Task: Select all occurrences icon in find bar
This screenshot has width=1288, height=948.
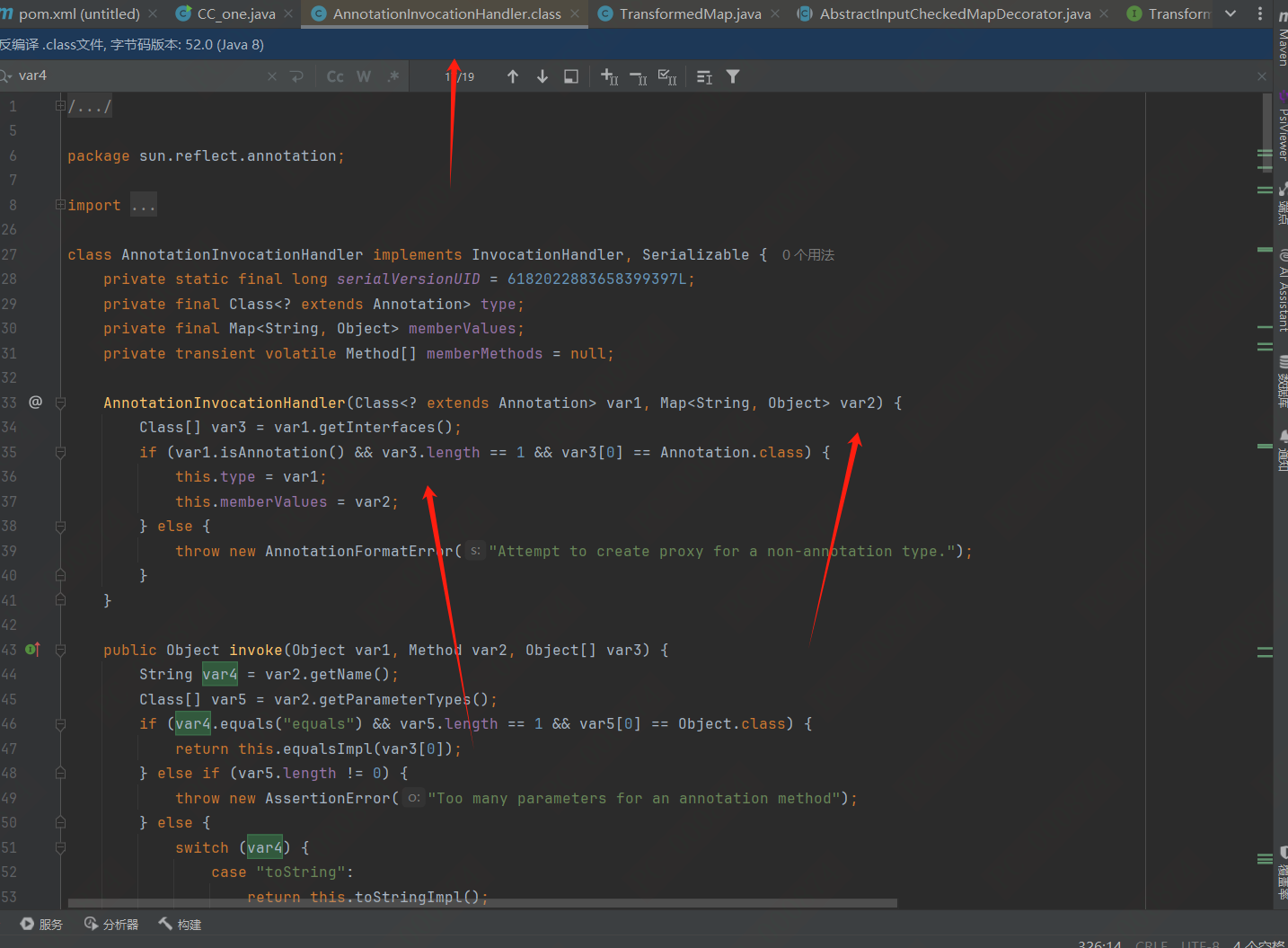Action: pos(667,76)
